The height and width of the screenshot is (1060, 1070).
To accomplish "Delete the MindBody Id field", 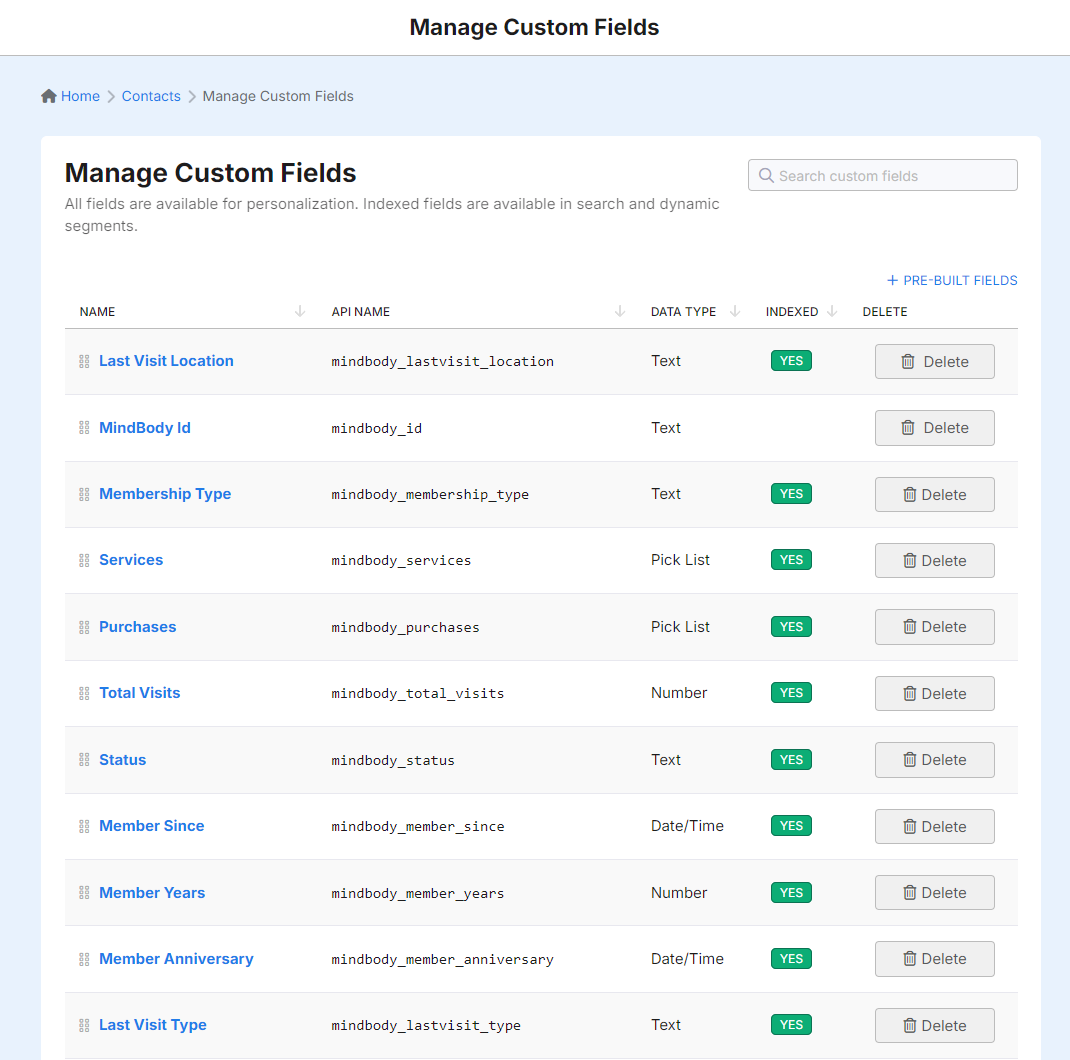I will (x=934, y=428).
